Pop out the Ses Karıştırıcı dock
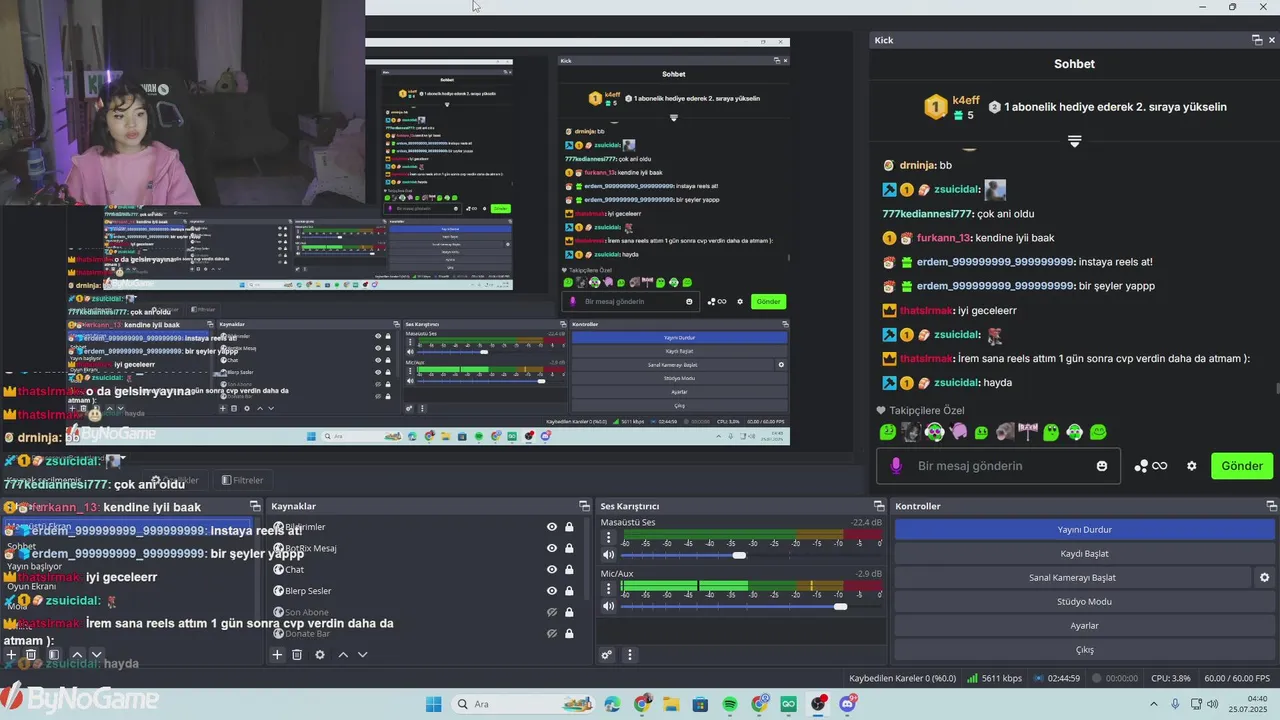The image size is (1280, 720). pyautogui.click(x=879, y=506)
